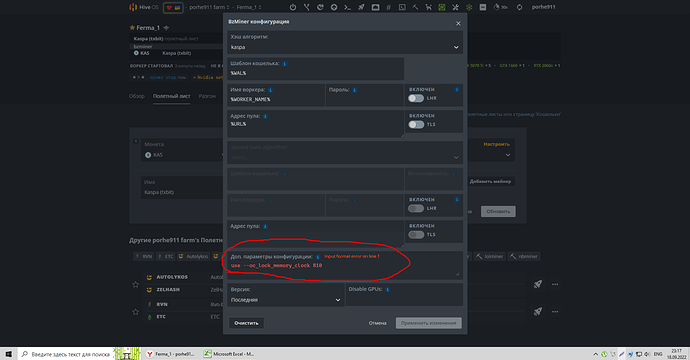
Task: Click info icon beside Пароль
Action: (355, 90)
